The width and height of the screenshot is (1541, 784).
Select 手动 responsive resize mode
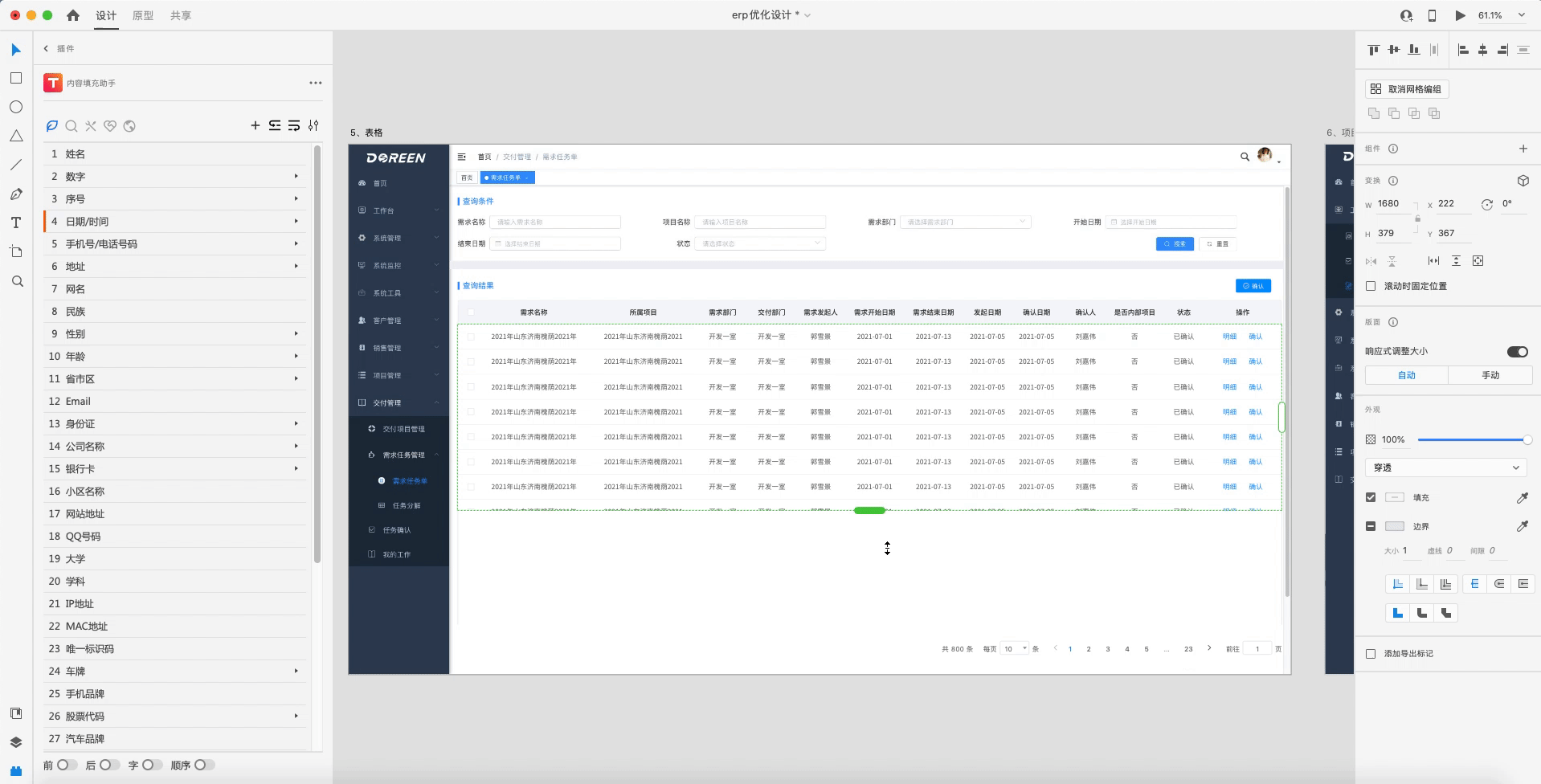[1490, 375]
